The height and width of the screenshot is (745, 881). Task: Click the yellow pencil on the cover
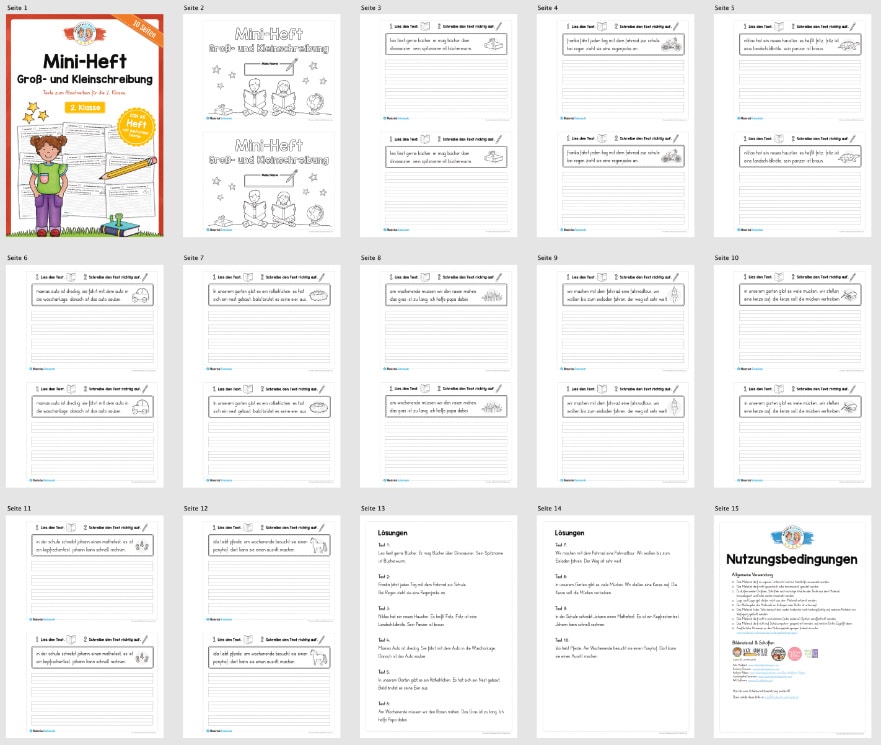[119, 170]
